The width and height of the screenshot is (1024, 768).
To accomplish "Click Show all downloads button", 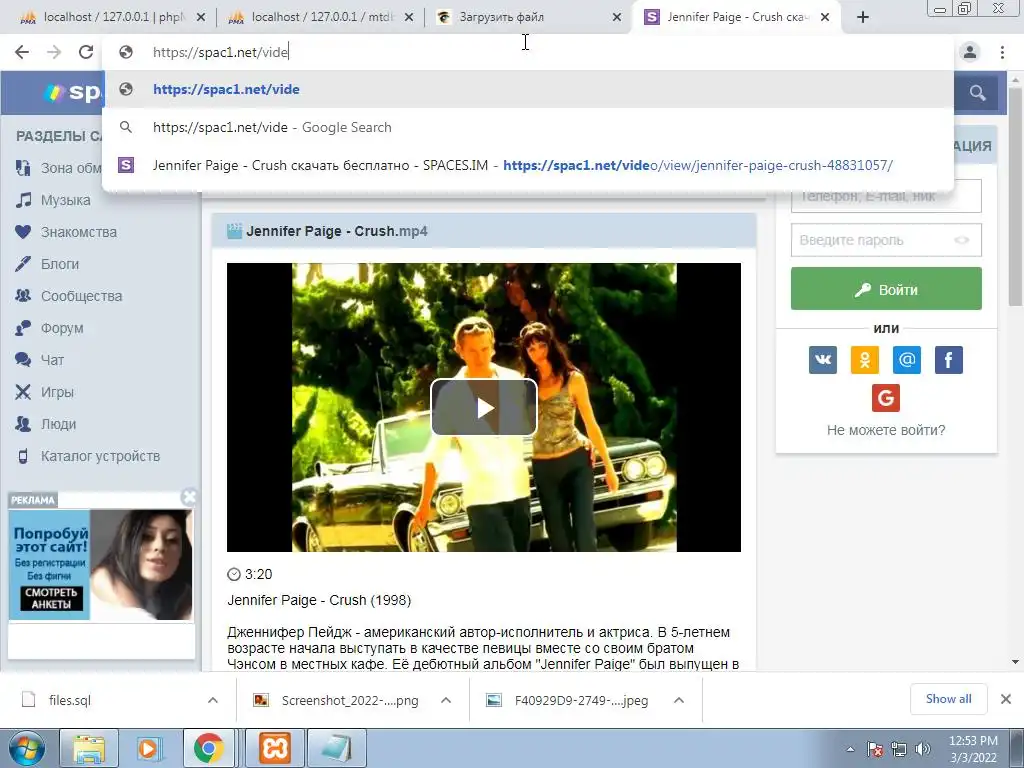I will (x=948, y=699).
